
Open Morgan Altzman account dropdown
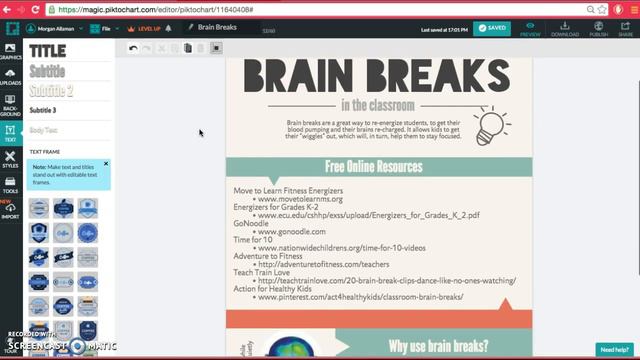(54, 29)
